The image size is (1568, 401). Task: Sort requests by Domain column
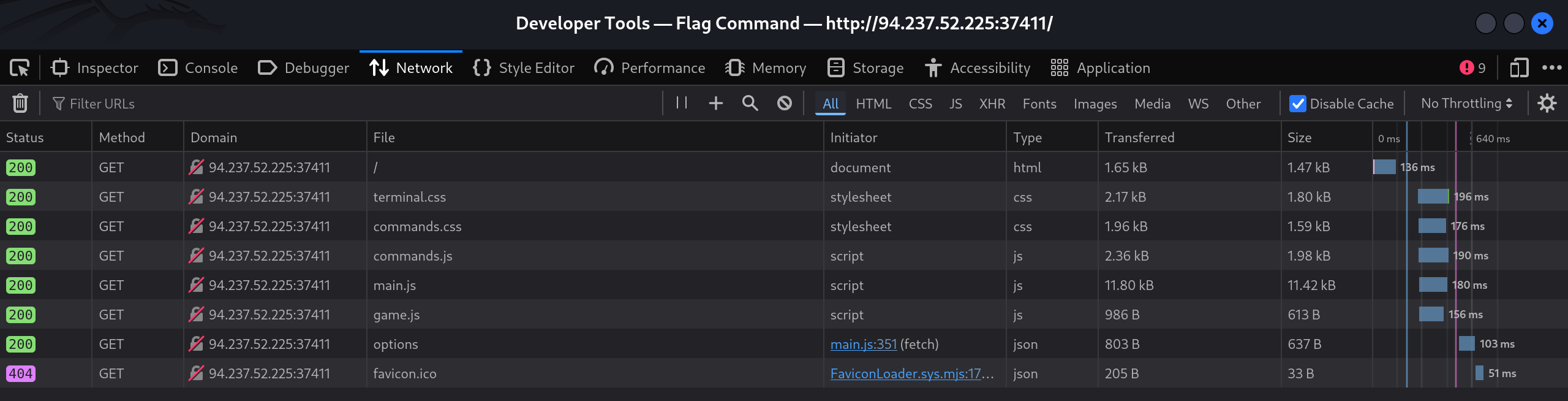(x=275, y=137)
